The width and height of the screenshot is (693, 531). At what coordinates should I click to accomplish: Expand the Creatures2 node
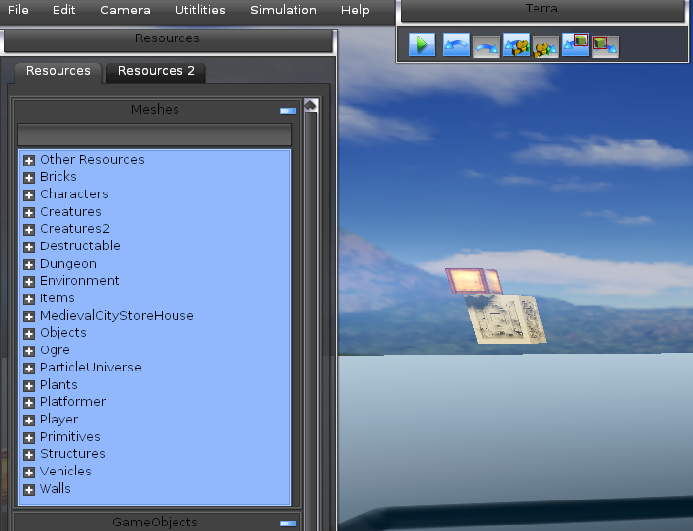29,230
